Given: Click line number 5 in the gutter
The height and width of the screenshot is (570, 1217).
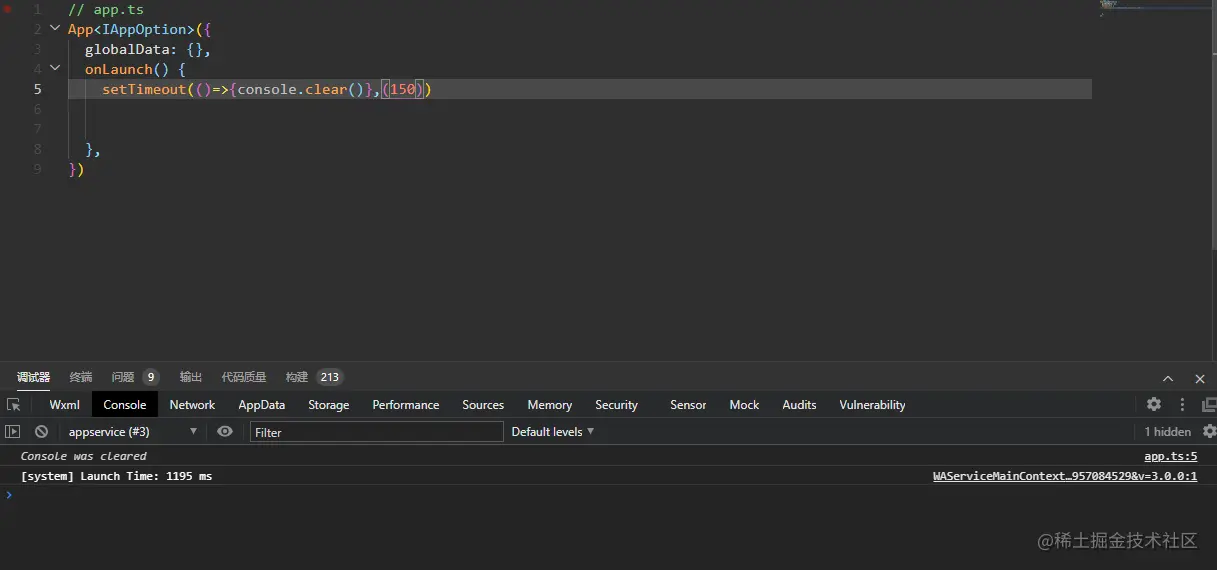Looking at the screenshot, I should point(37,89).
